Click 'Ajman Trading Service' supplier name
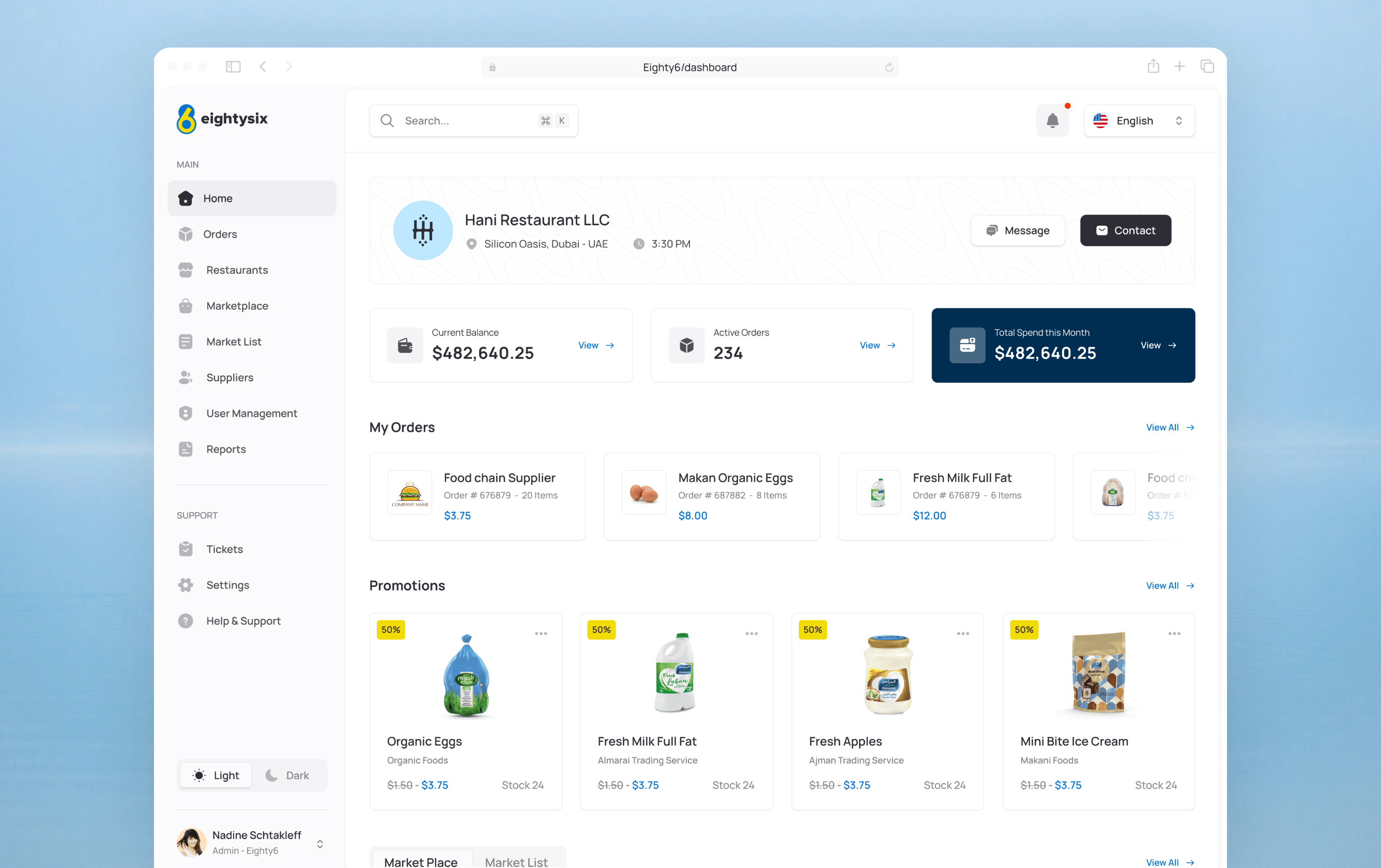 pos(856,760)
